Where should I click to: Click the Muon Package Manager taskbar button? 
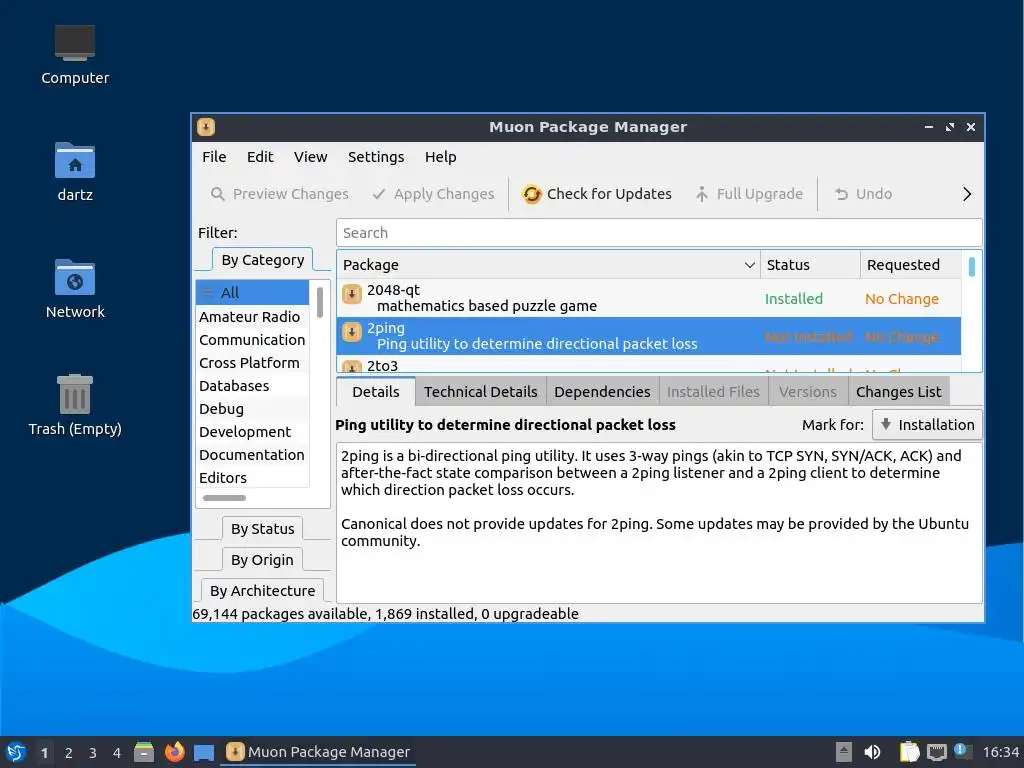point(320,752)
